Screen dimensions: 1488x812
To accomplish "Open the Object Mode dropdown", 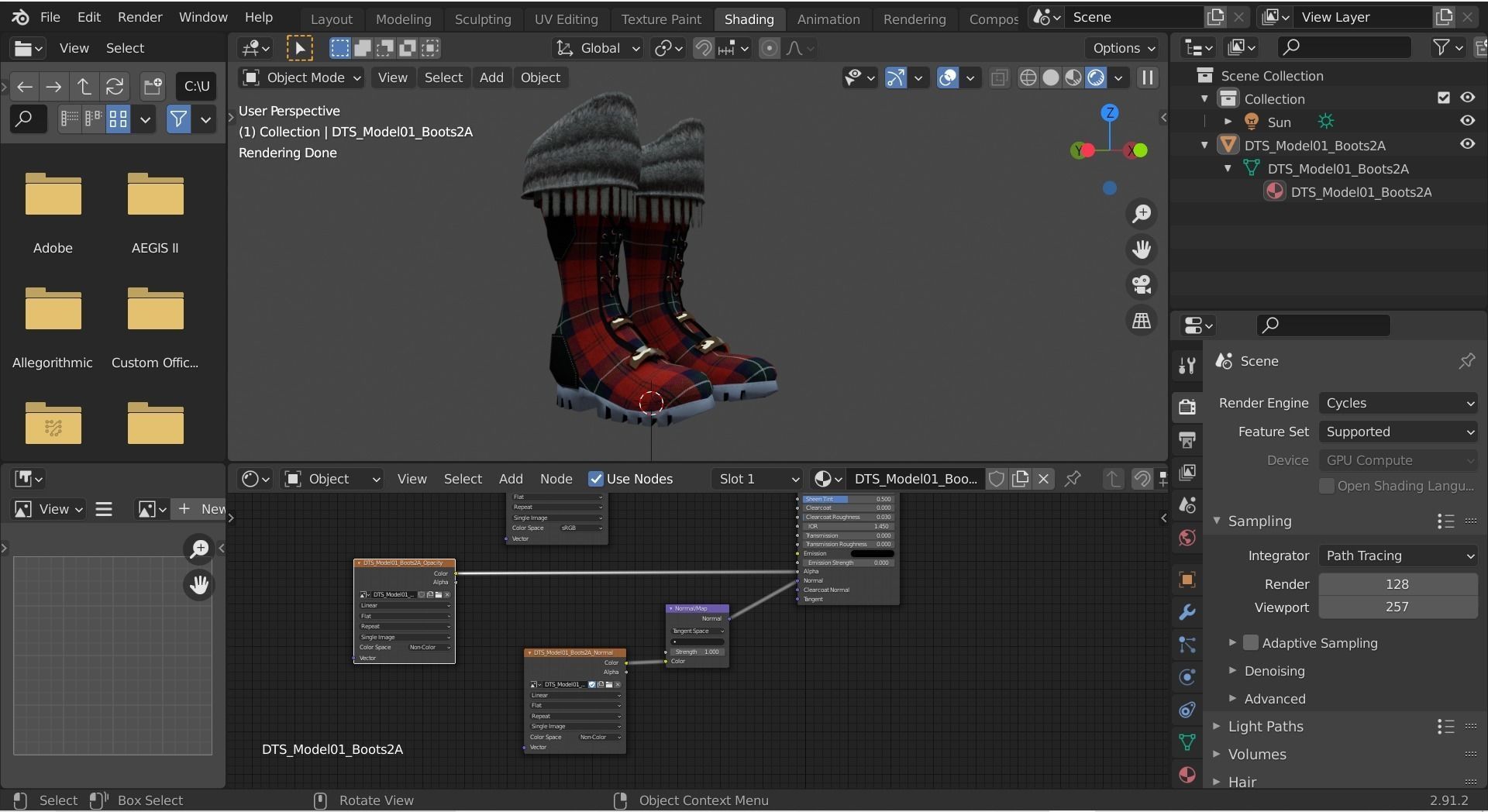I will click(301, 77).
